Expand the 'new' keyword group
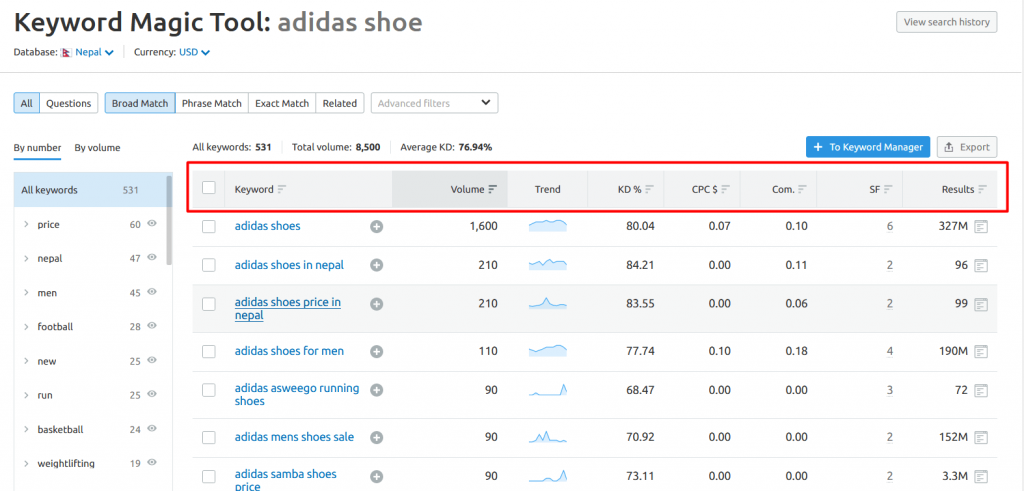 click(26, 361)
